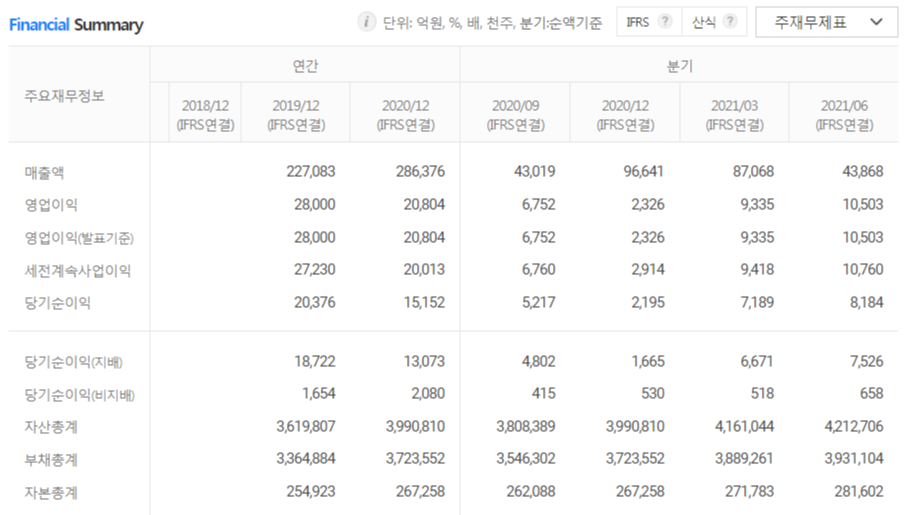Viewport: 905px width, 515px height.
Task: Open the 주재무제표 dropdown
Action: pos(827,23)
